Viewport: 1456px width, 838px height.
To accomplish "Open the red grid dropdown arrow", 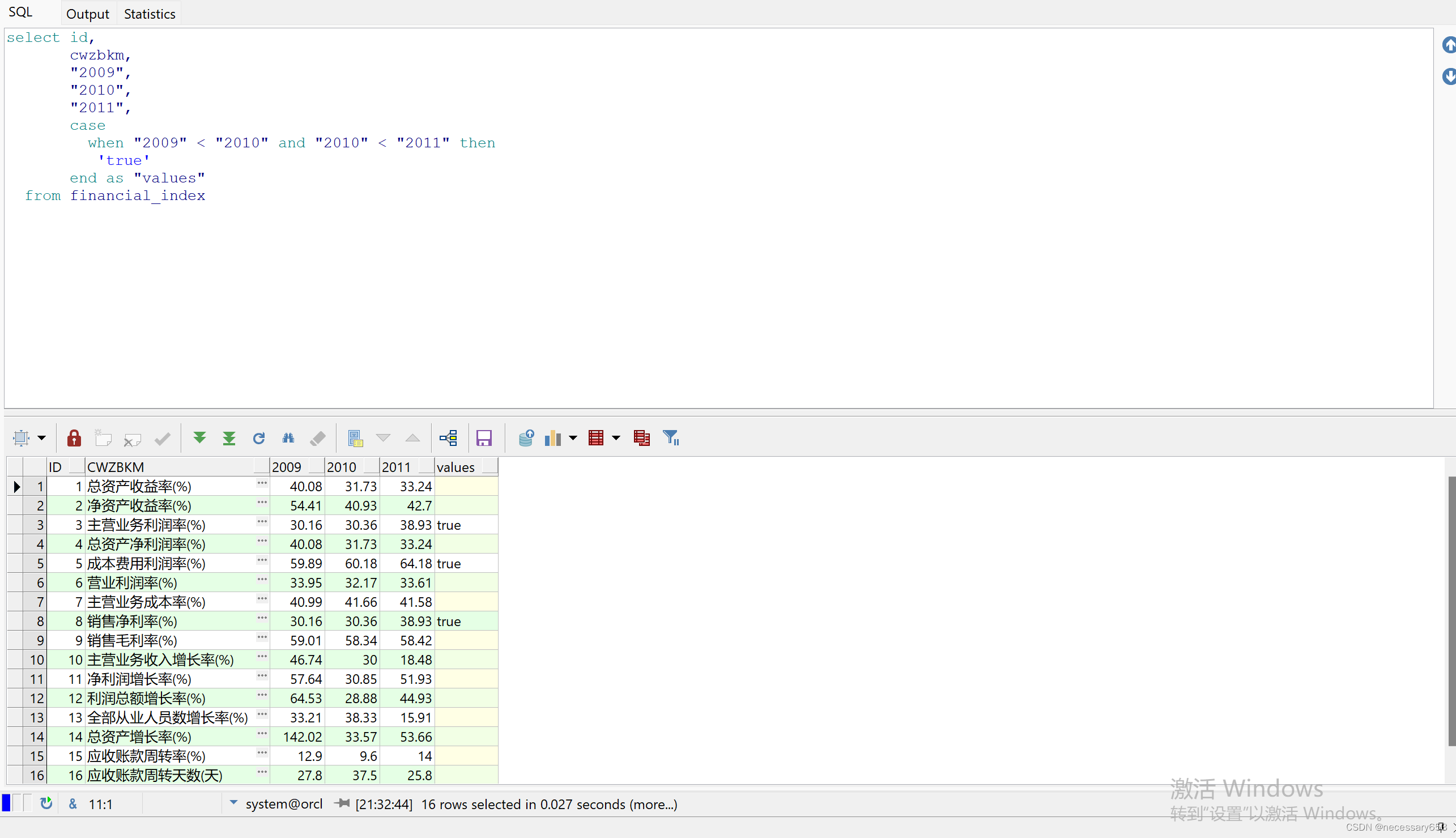I will click(x=616, y=438).
